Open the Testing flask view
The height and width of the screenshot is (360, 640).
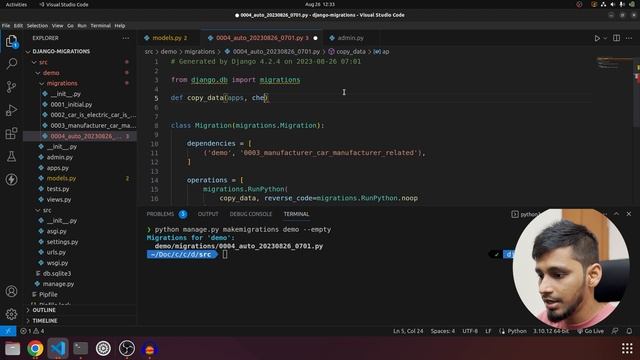pyautogui.click(x=11, y=156)
